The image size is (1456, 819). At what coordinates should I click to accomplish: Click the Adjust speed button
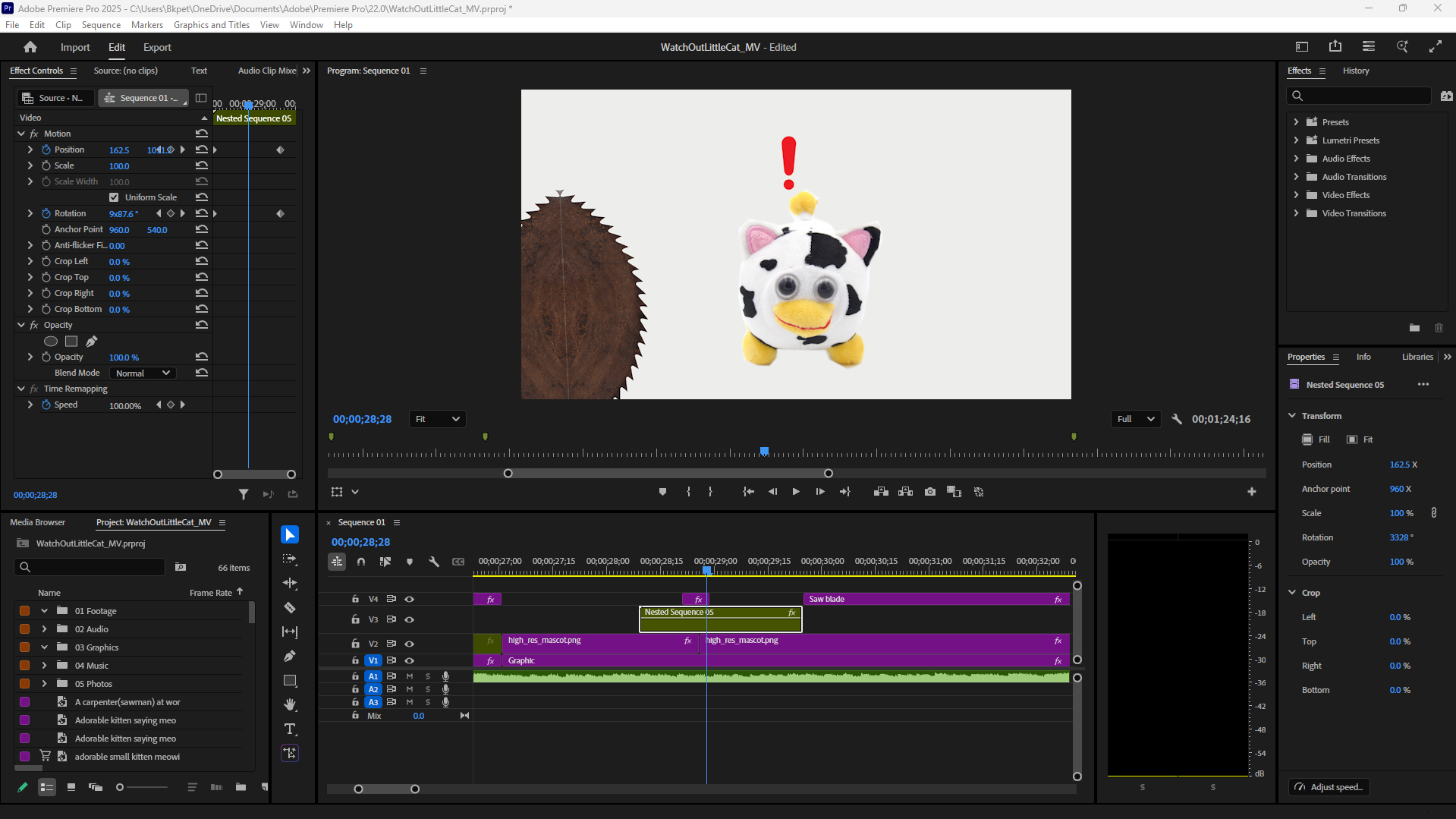[x=1329, y=787]
